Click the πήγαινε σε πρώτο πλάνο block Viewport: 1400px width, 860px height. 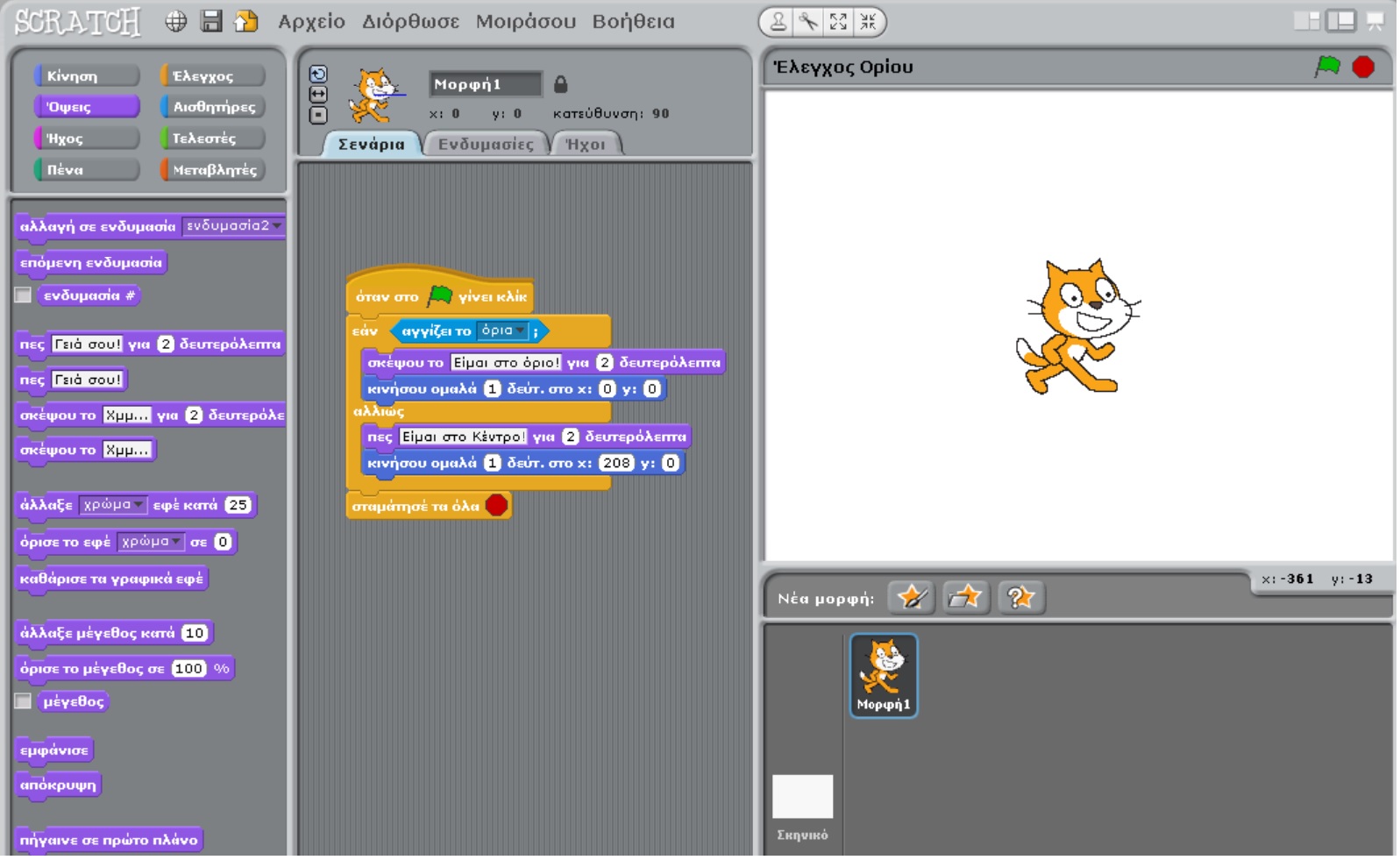109,840
